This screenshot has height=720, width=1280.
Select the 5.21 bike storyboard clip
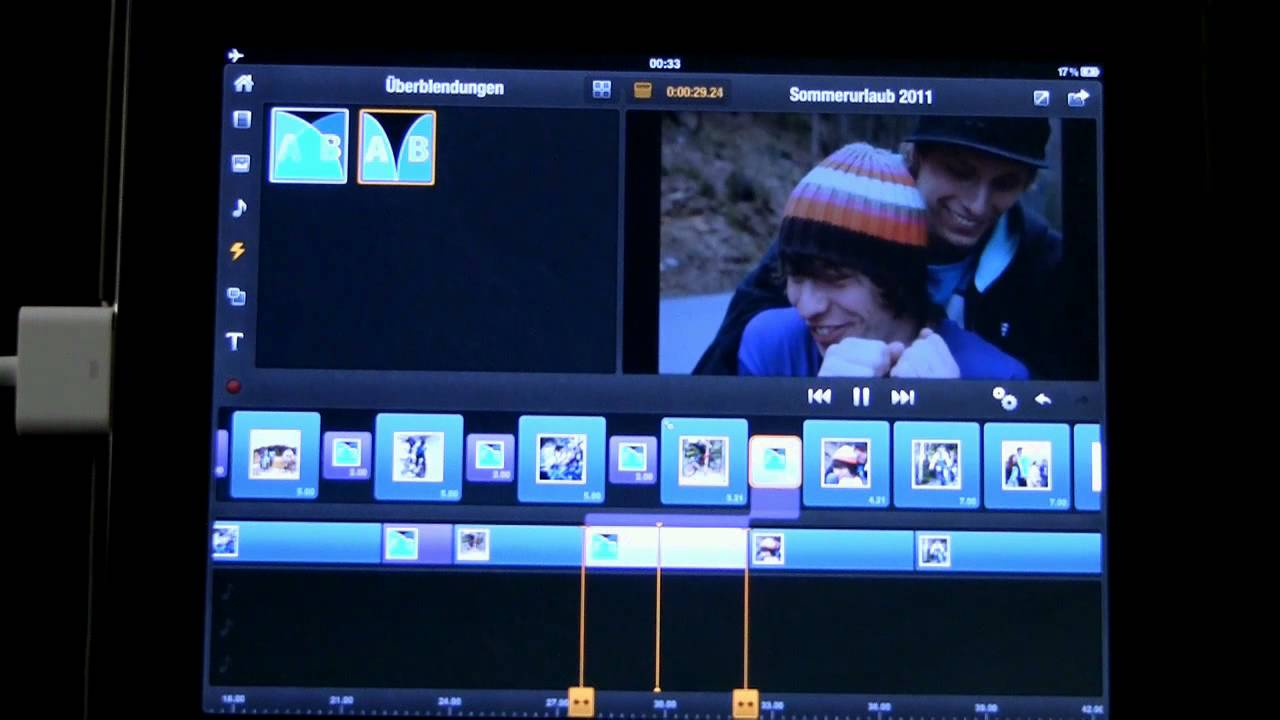(x=704, y=462)
